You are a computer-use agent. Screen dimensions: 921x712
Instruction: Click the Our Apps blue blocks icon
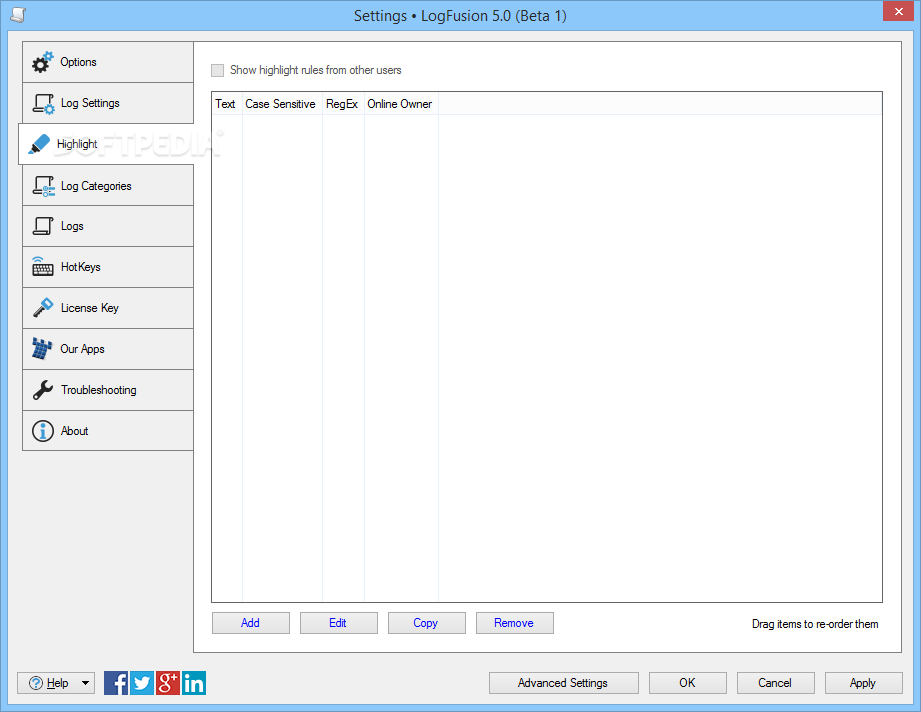(42, 348)
